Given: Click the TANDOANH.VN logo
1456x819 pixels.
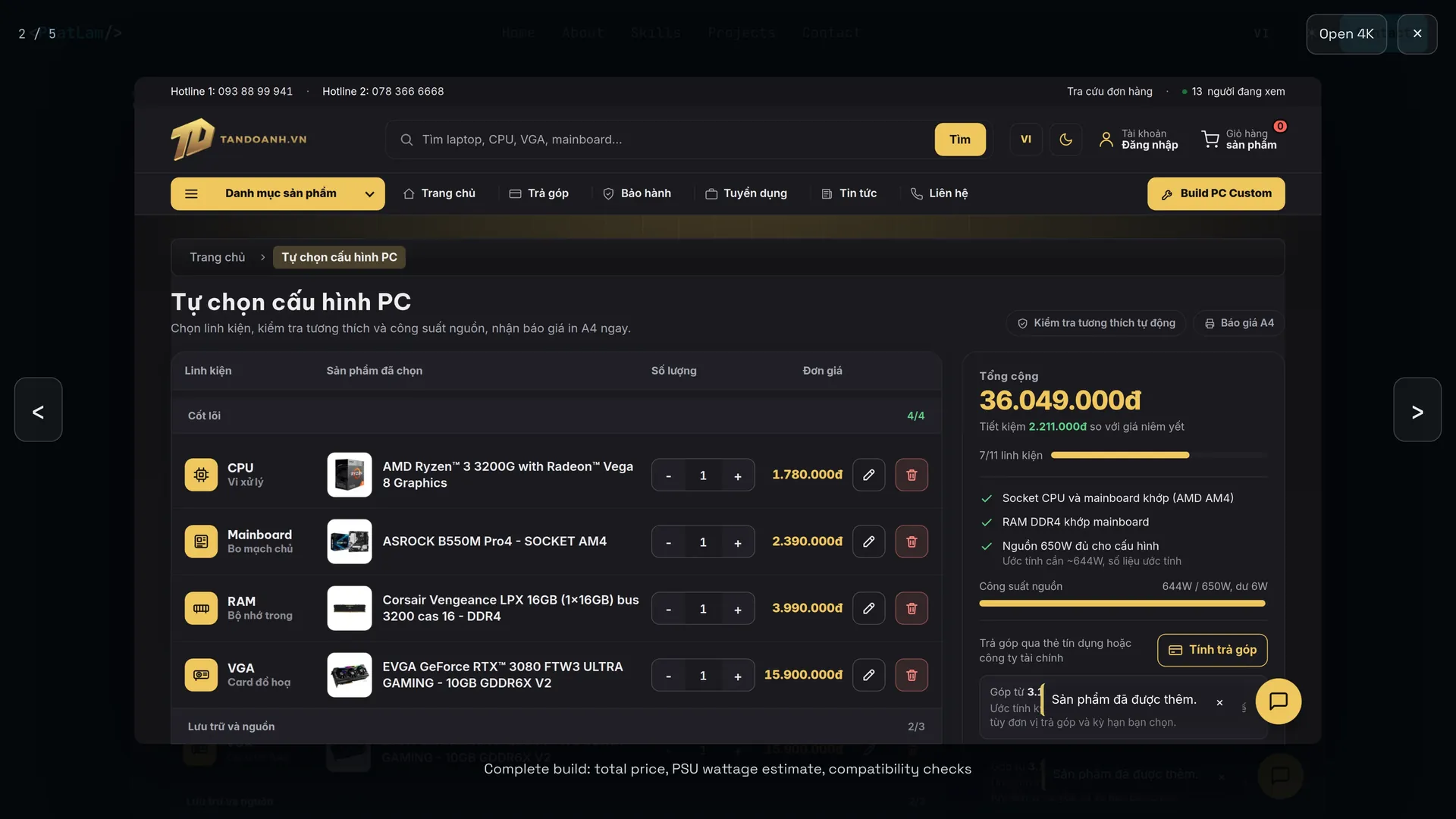Looking at the screenshot, I should click(239, 140).
